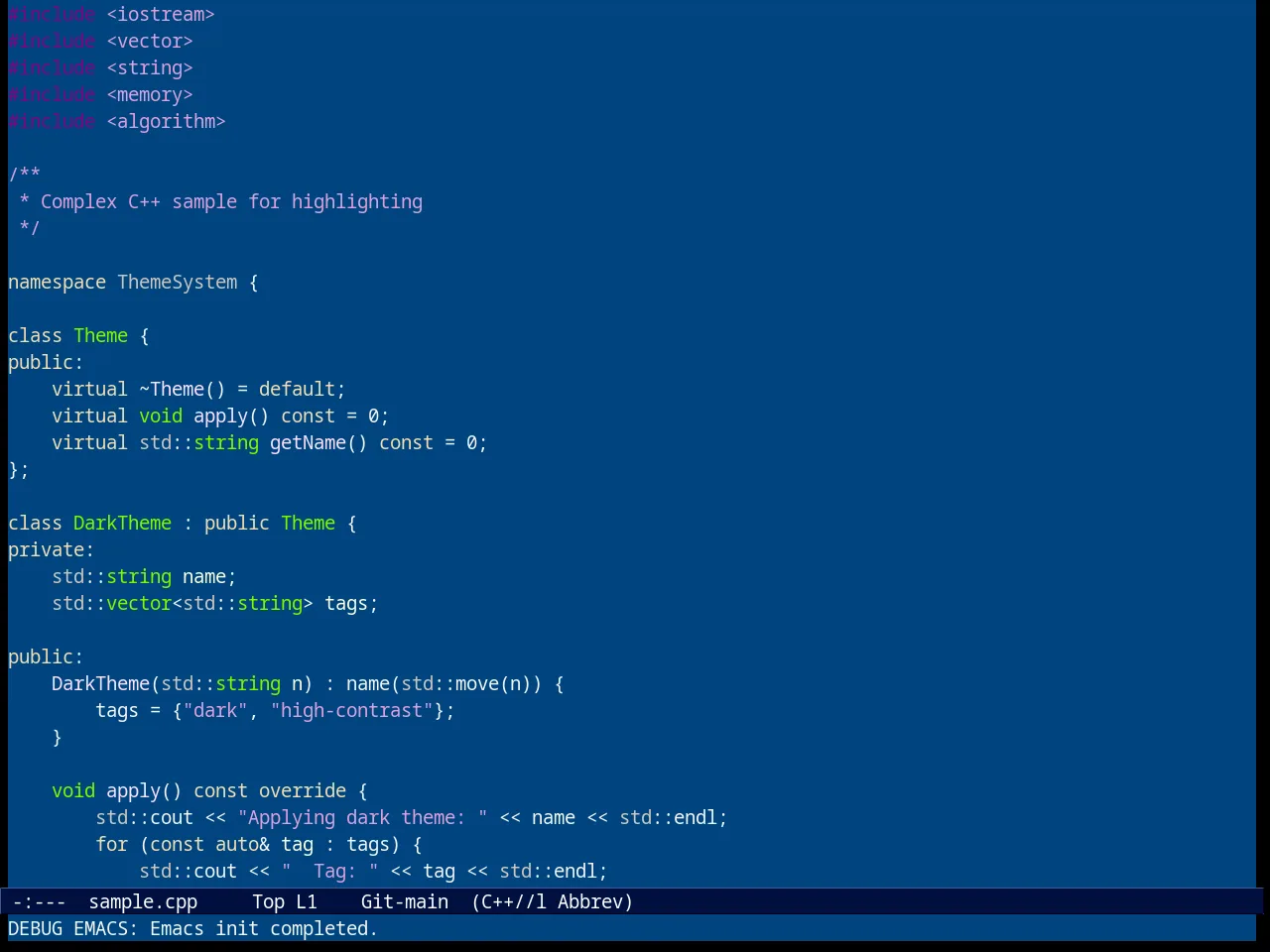The width and height of the screenshot is (1270, 952).
Task: Click the "high-contrast" string literal
Action: (x=351, y=710)
